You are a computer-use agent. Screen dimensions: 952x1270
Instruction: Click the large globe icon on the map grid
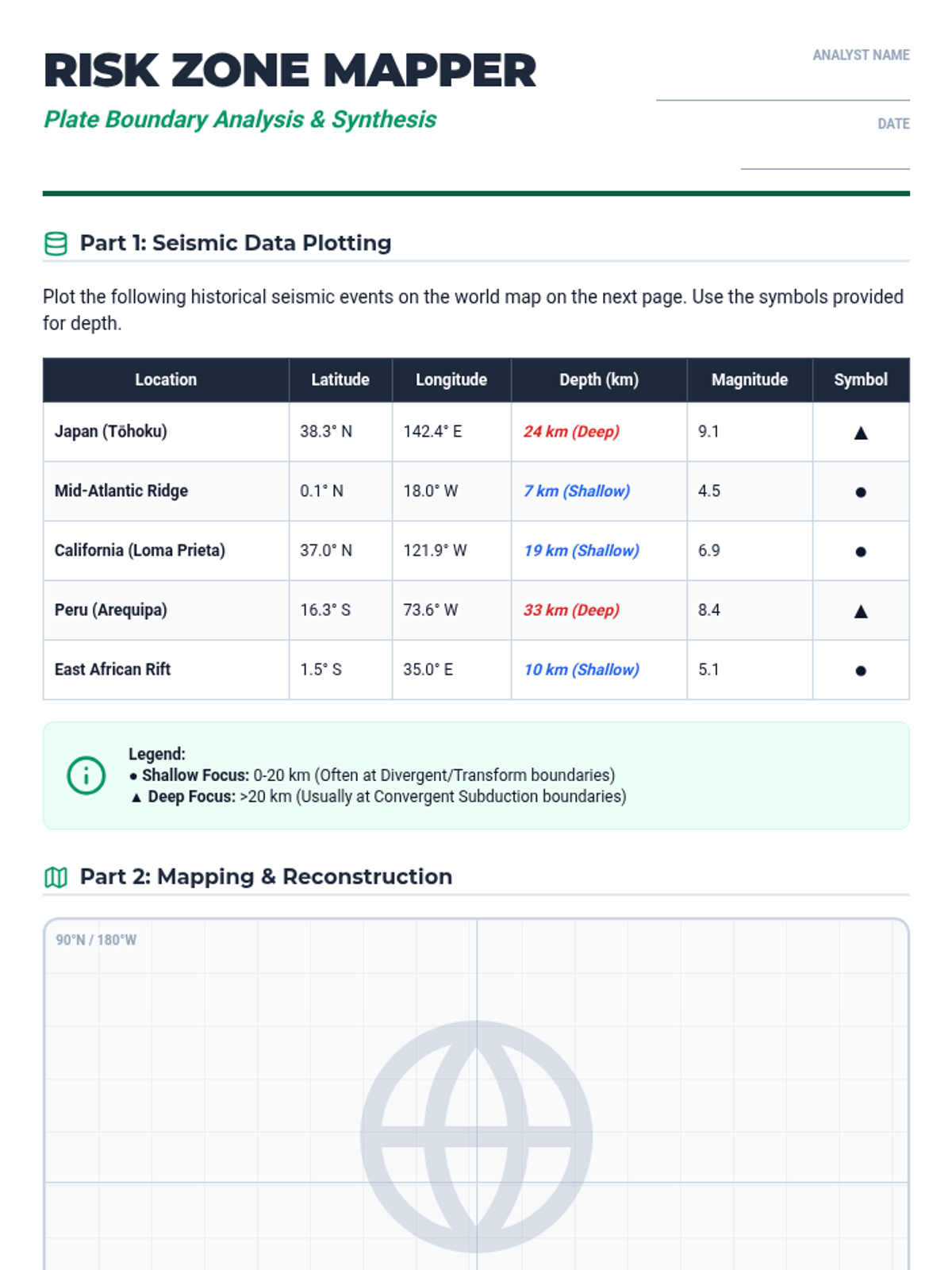click(476, 1137)
